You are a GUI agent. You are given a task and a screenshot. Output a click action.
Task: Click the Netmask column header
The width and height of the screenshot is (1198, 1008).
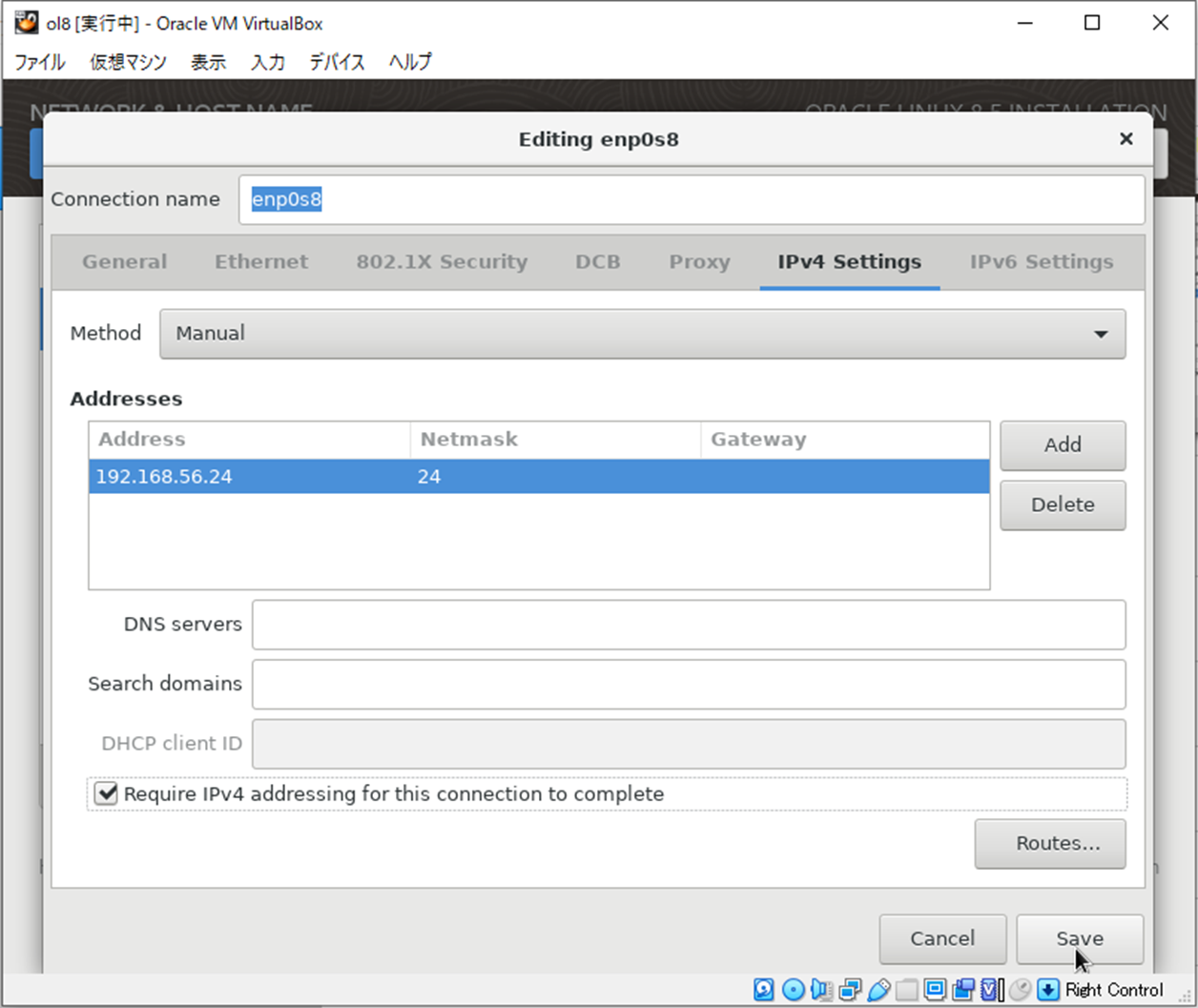pyautogui.click(x=555, y=440)
